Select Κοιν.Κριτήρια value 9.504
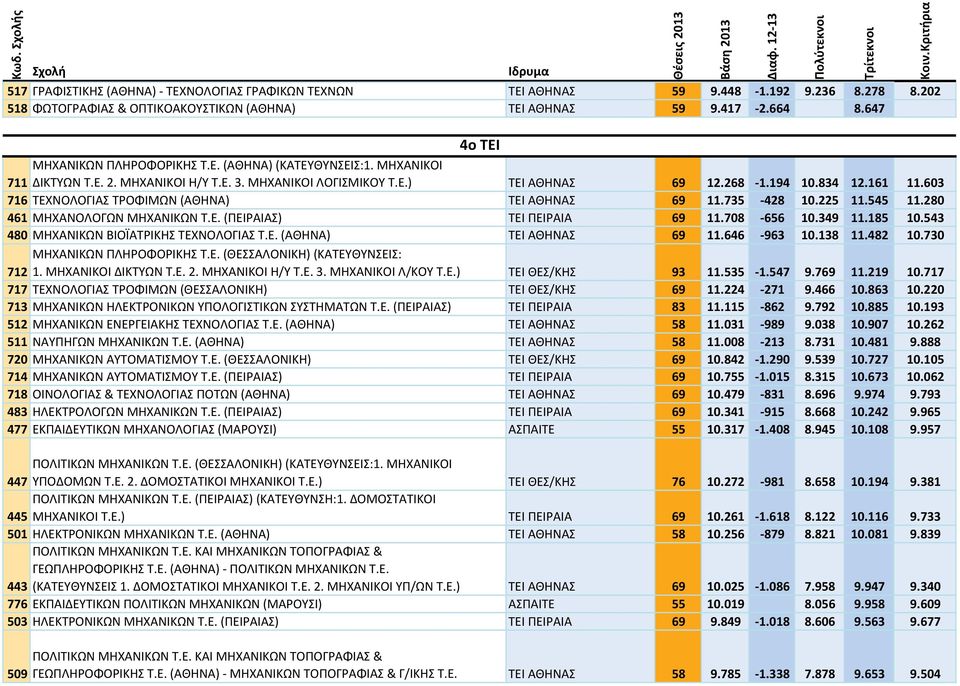 [925, 674]
